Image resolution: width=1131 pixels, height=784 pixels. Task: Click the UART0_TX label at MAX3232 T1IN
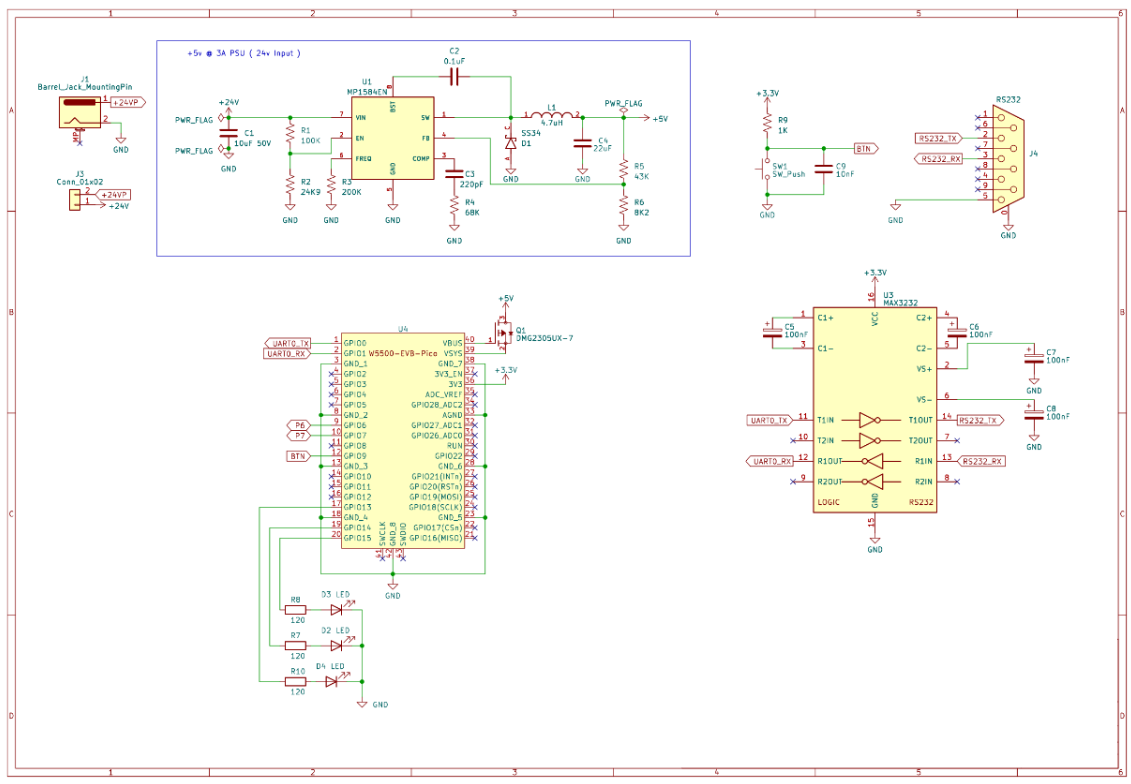tap(770, 420)
